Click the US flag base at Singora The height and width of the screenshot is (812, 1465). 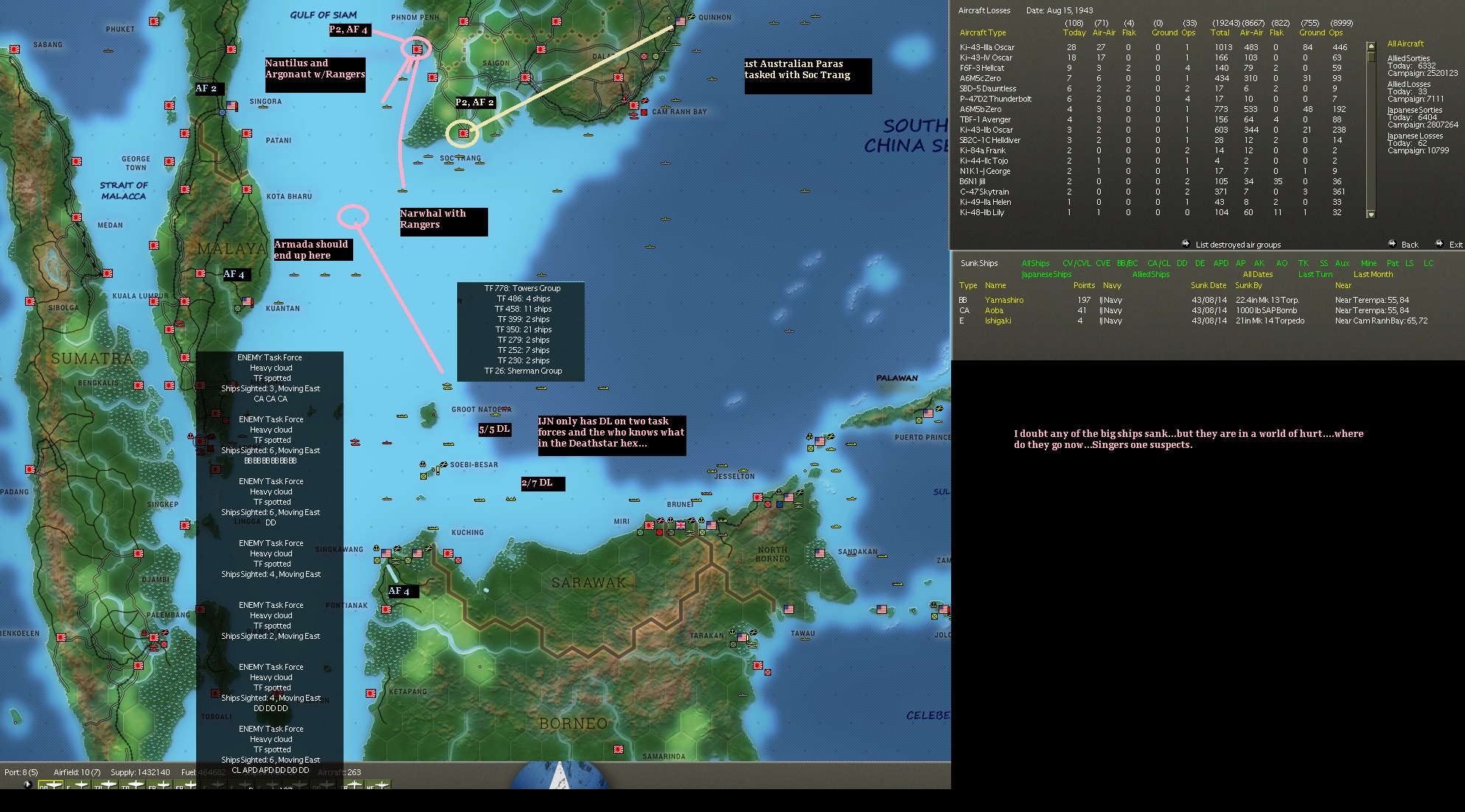click(232, 106)
